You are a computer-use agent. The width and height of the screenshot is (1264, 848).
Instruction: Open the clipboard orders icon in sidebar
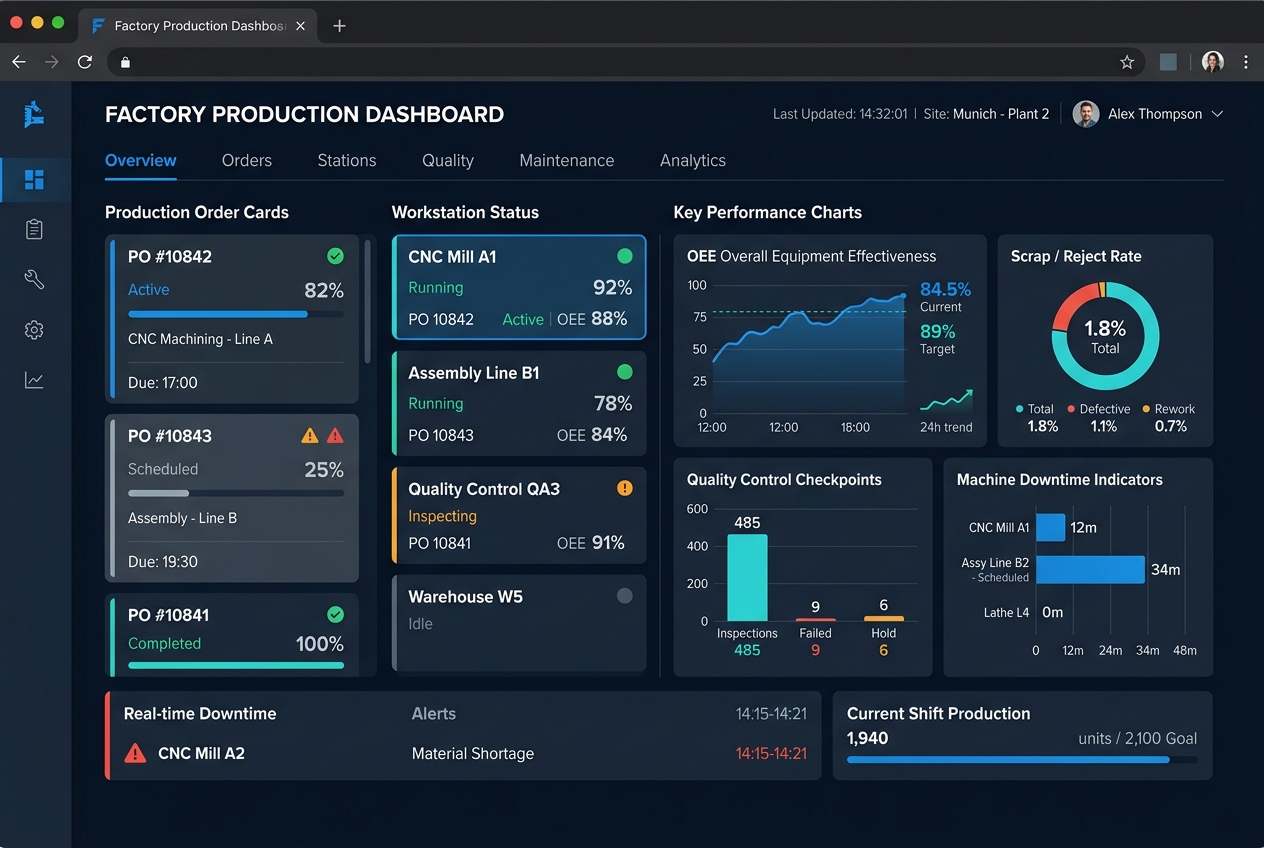point(34,229)
